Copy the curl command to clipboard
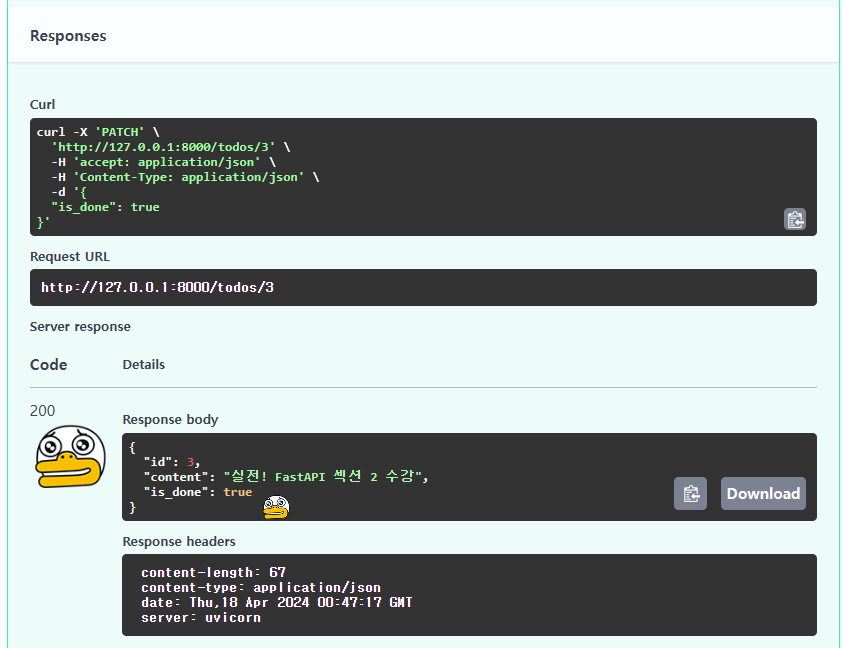Viewport: 844px width, 648px height. [794, 219]
